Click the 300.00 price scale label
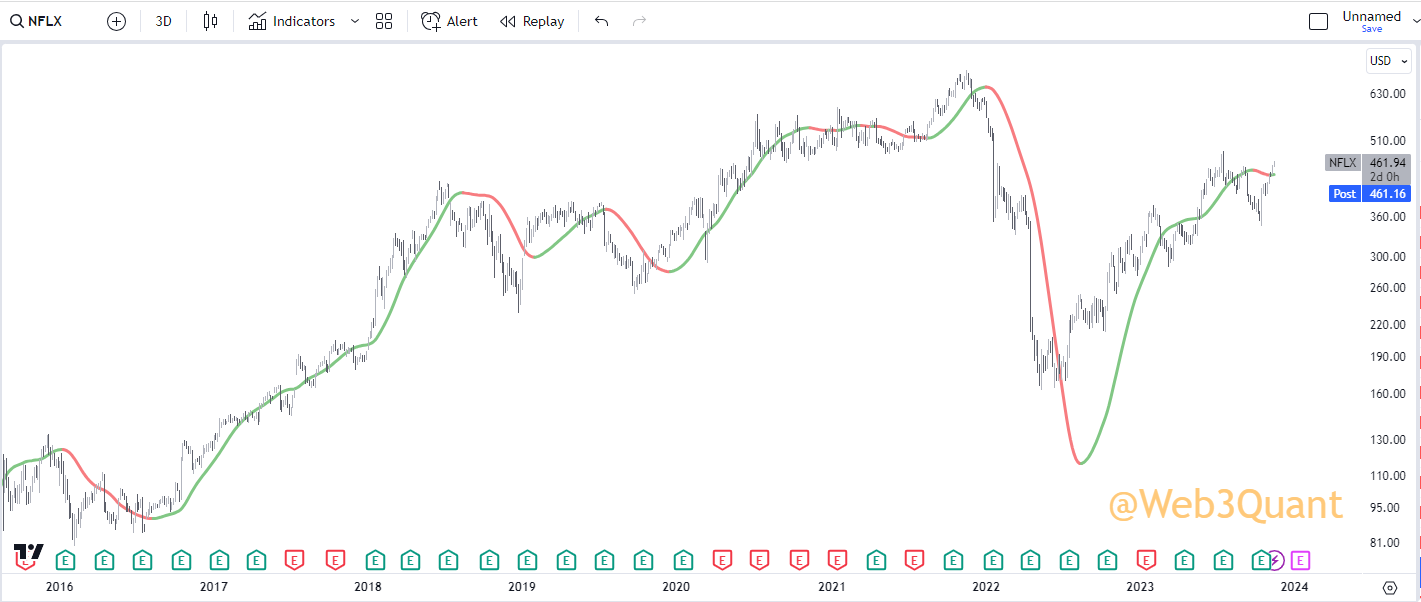Image resolution: width=1421 pixels, height=602 pixels. coord(1388,257)
